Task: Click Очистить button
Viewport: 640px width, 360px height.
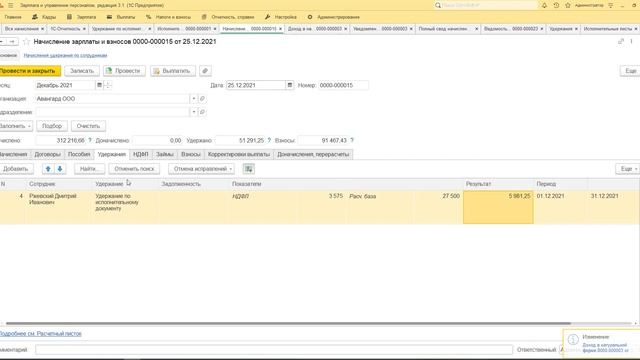Action: [x=88, y=126]
